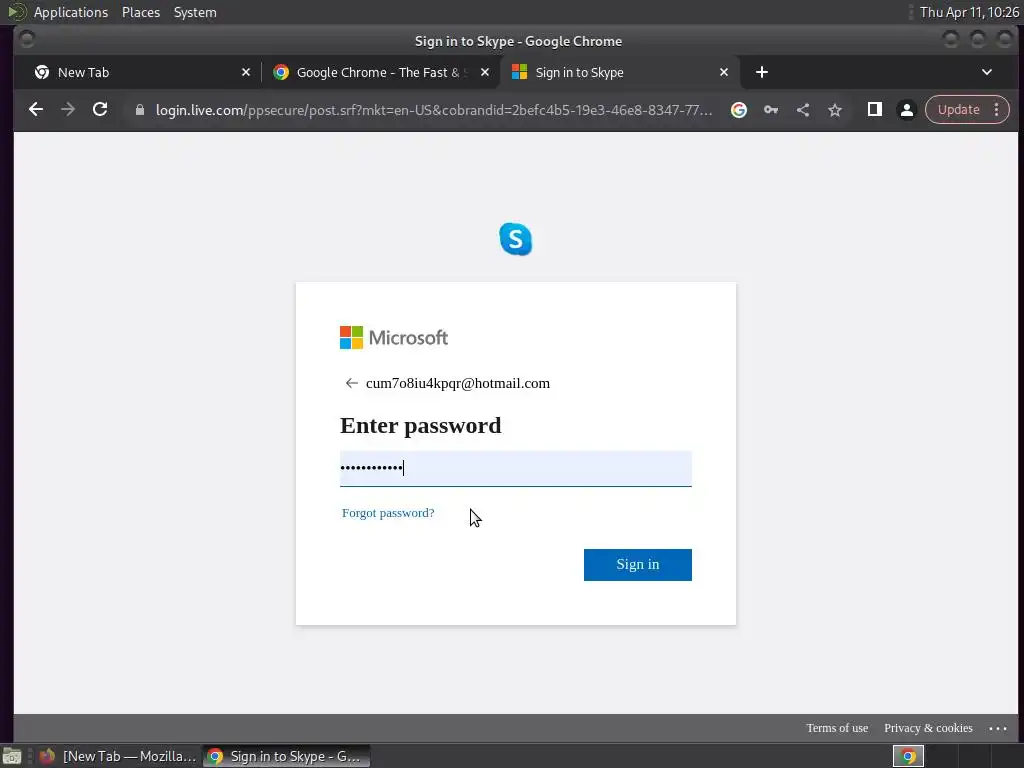Switch to Google Chrome - The Fast tab
Image resolution: width=1024 pixels, height=768 pixels.
381,72
